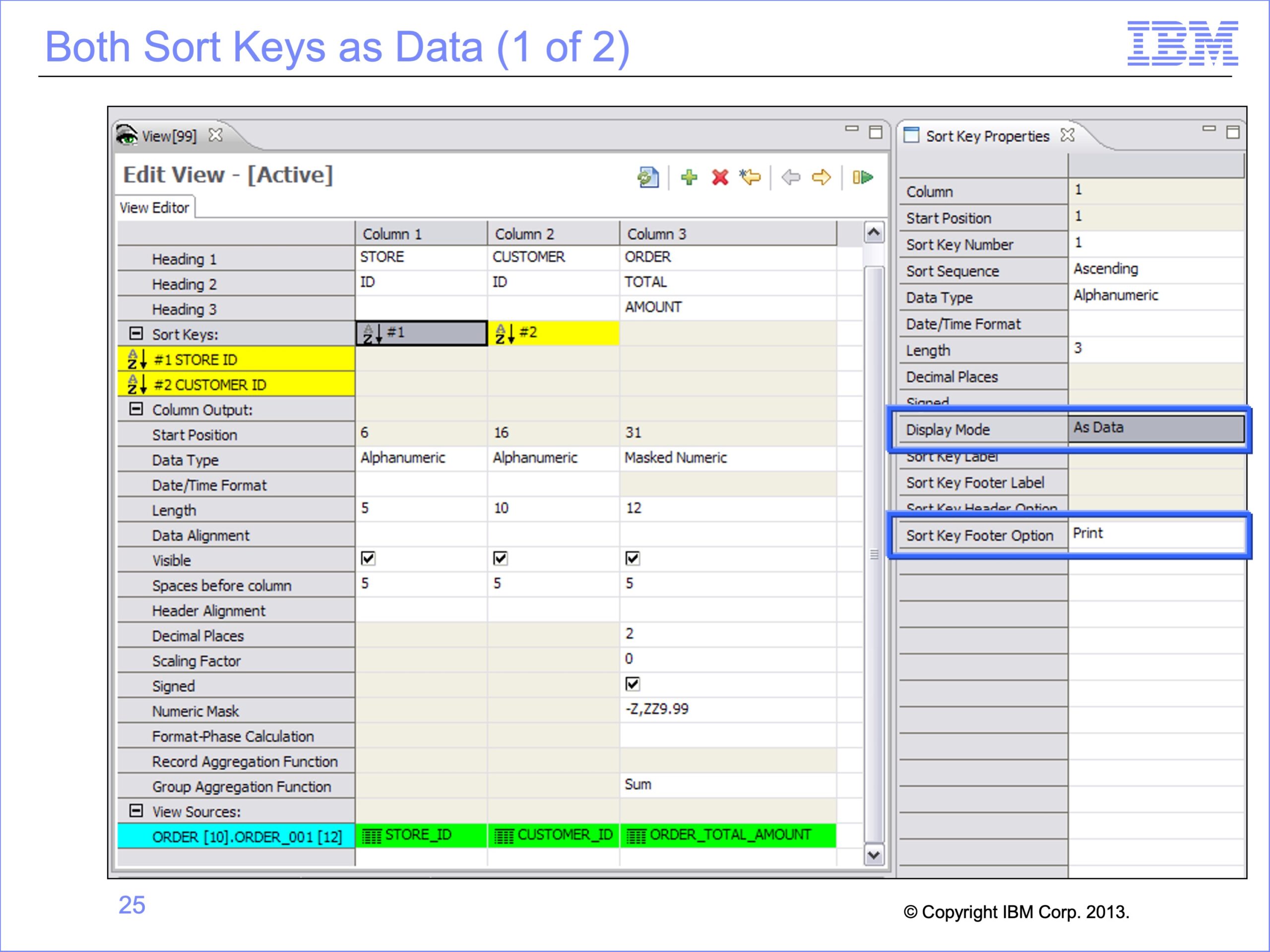This screenshot has height=952, width=1270.
Task: Click the red X delete column icon
Action: tap(720, 178)
